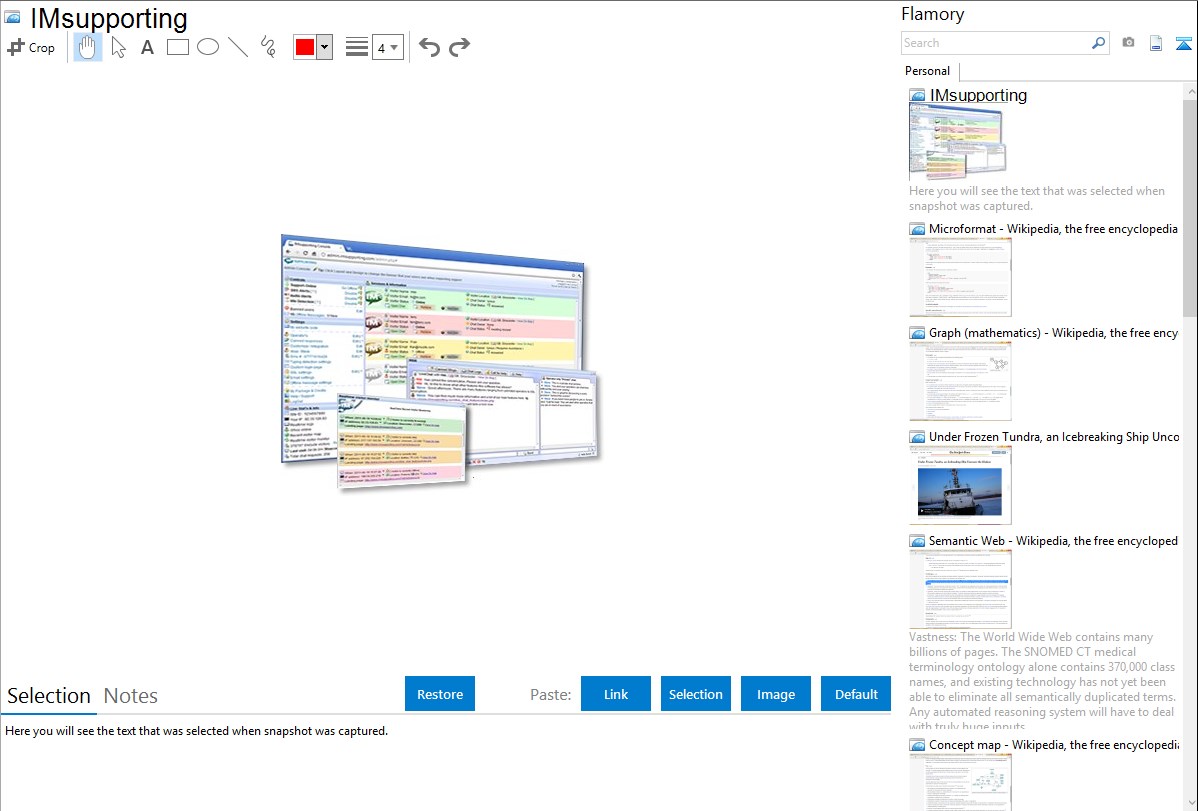Screen dimensions: 1198x811
Task: Choose the text annotation tool
Action: pyautogui.click(x=147, y=47)
